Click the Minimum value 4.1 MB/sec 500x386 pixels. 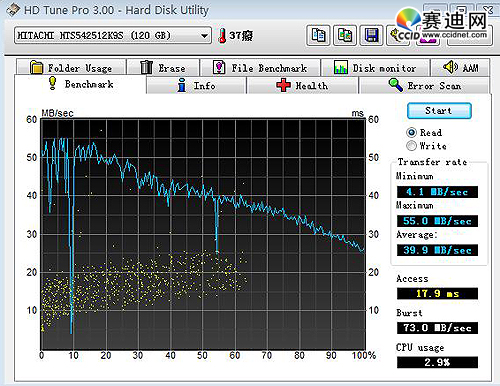(x=437, y=192)
